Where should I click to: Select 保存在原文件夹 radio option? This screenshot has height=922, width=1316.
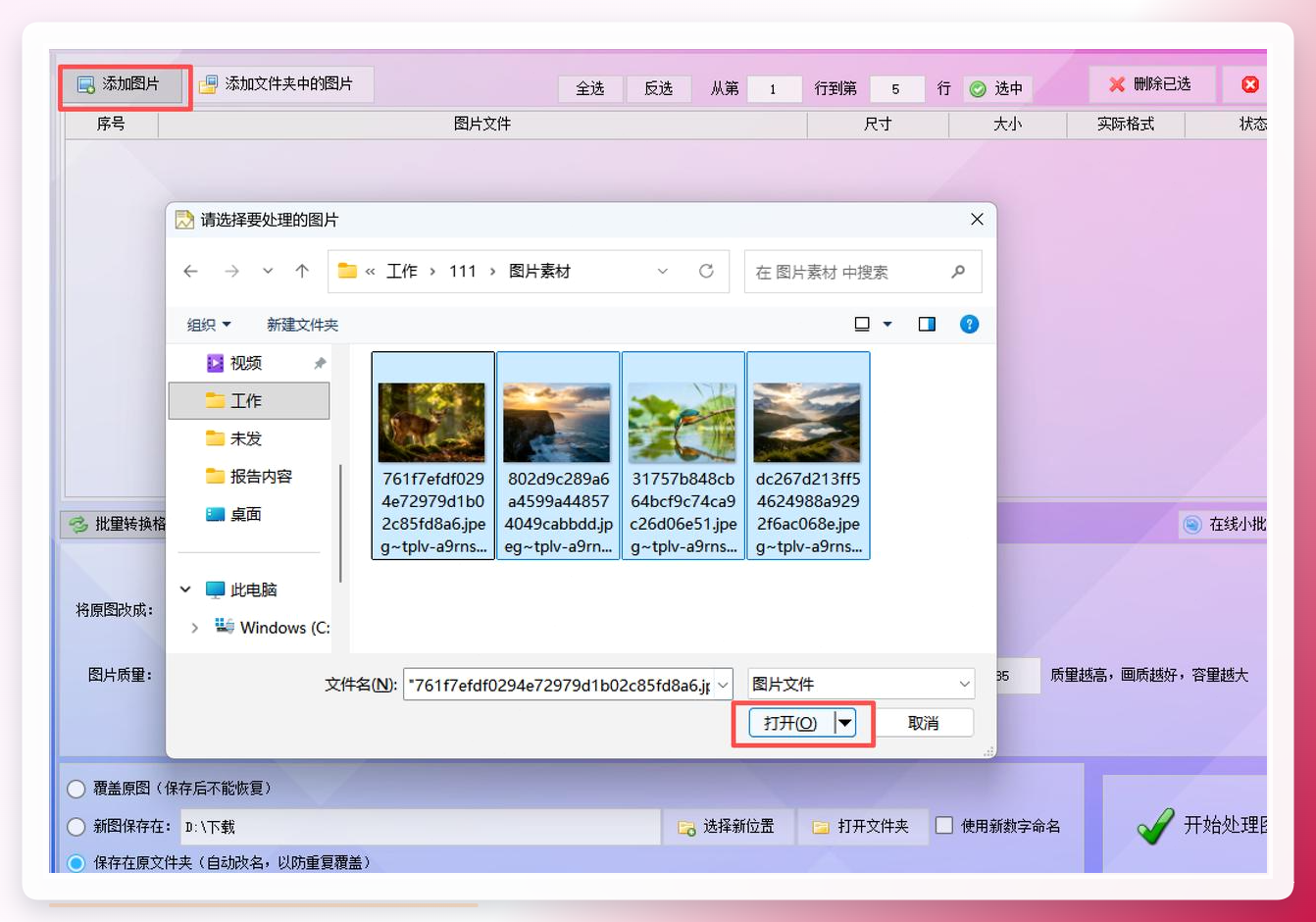[76, 863]
